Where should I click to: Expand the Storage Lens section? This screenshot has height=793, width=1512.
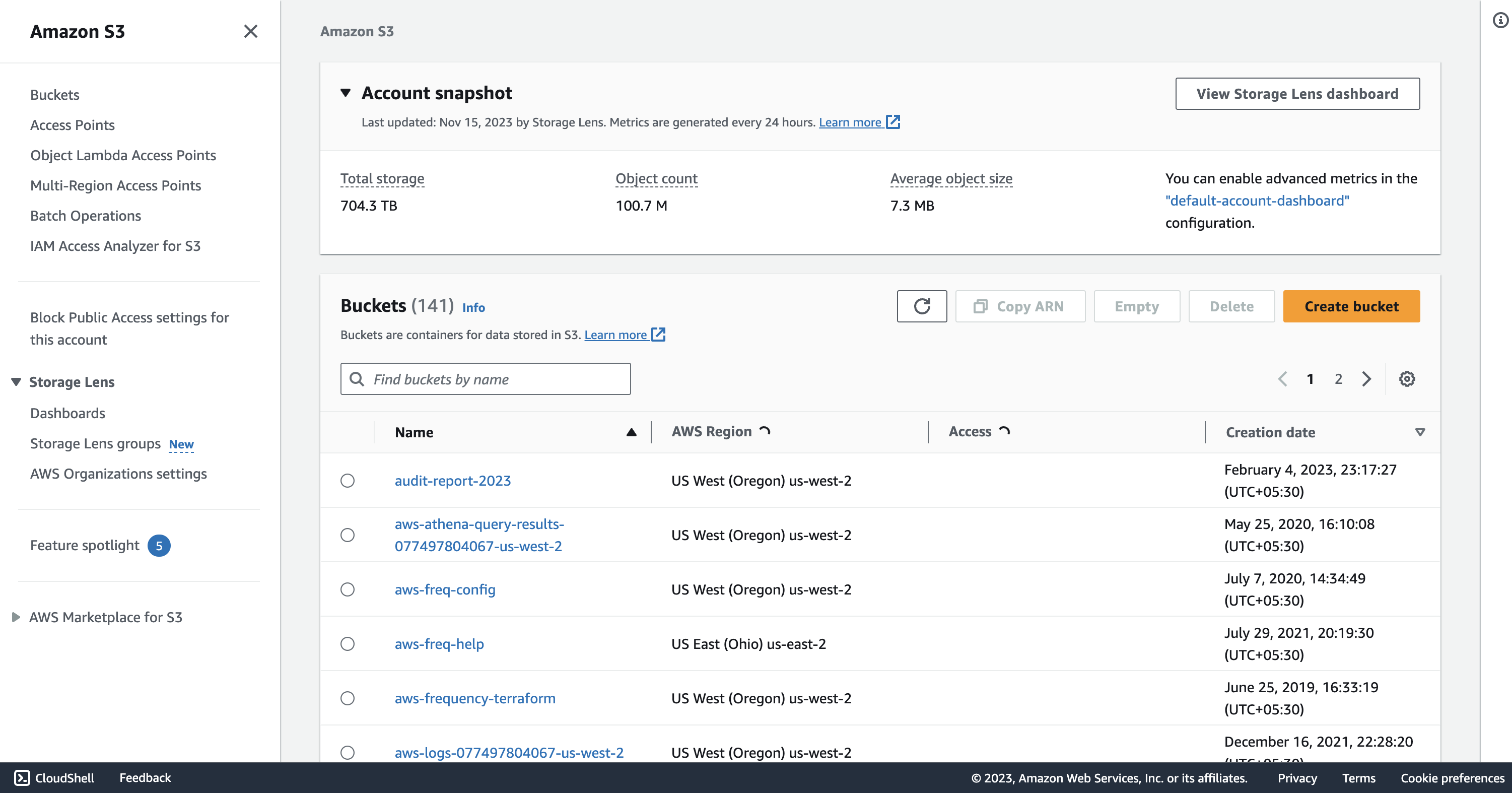(x=16, y=381)
